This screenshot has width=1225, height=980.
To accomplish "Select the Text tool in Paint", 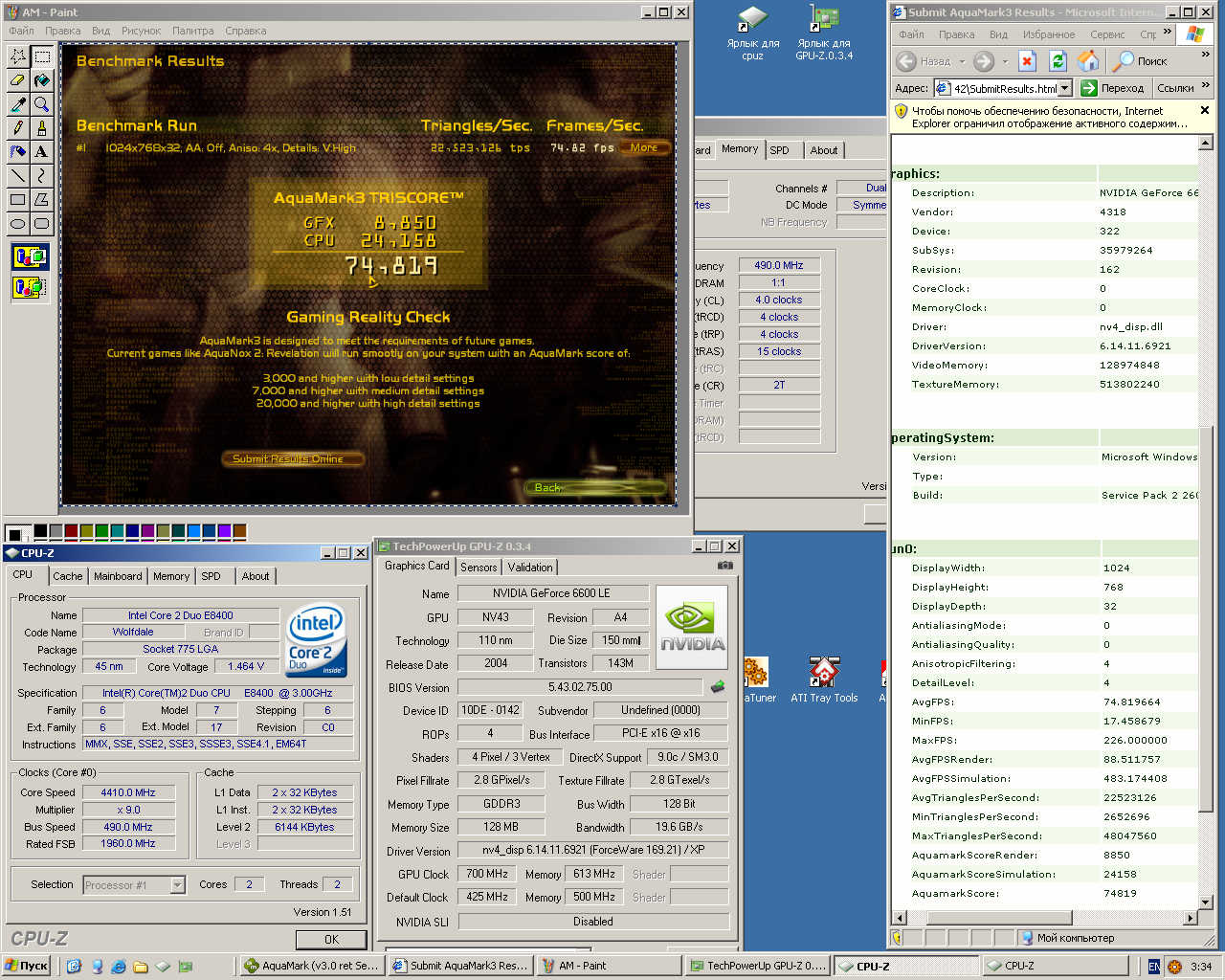I will click(41, 152).
